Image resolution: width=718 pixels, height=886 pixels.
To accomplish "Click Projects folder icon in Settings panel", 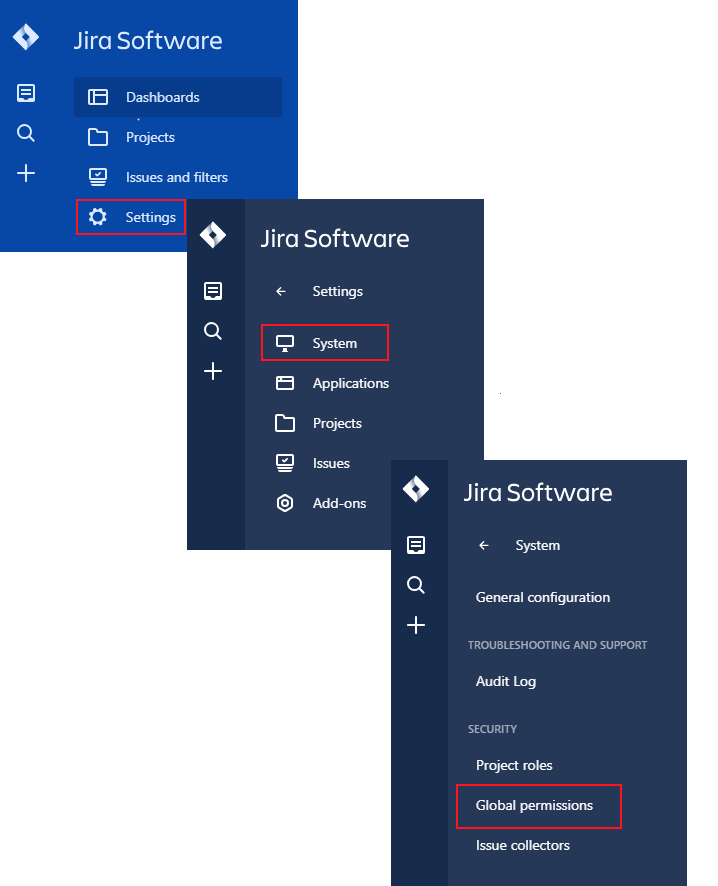I will click(285, 423).
